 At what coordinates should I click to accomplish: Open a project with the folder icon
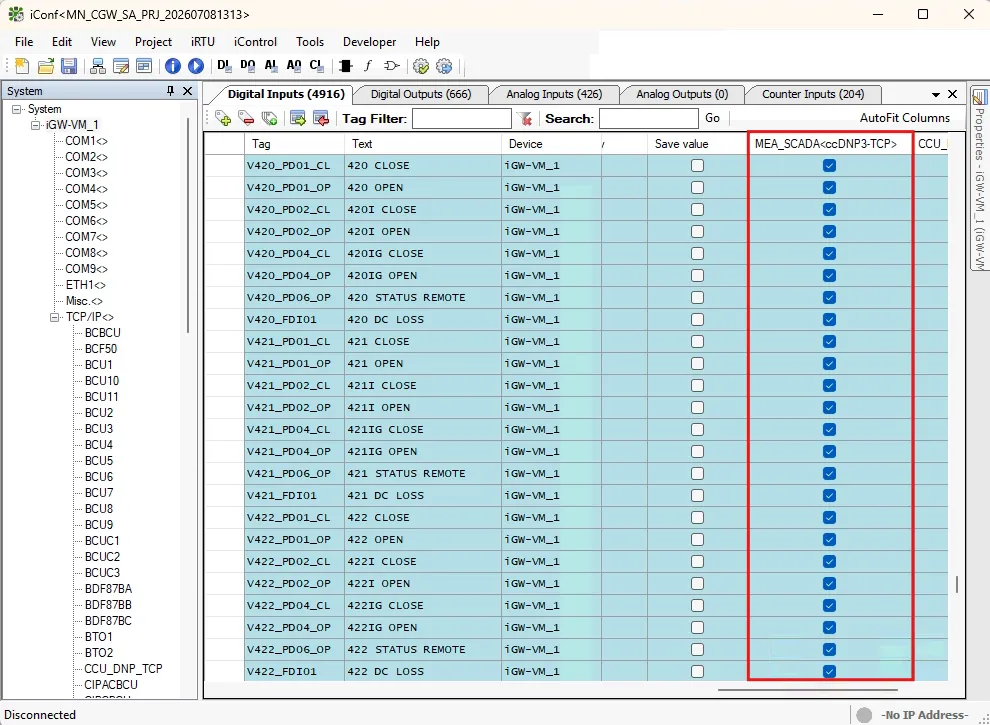tap(45, 66)
